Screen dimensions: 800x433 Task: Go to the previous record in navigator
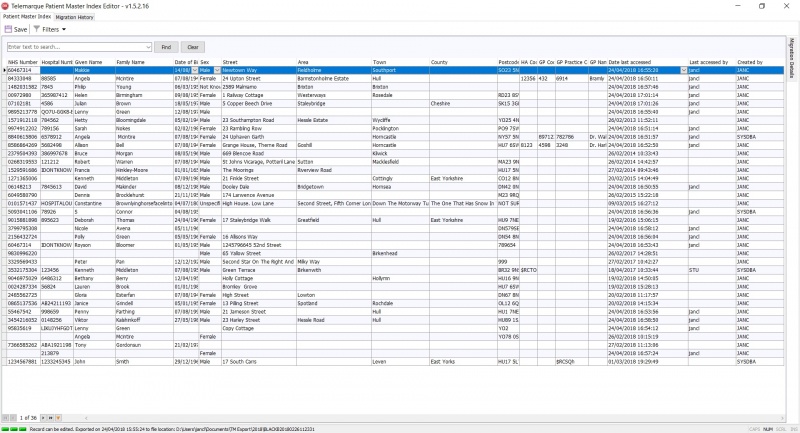[x=14, y=416]
